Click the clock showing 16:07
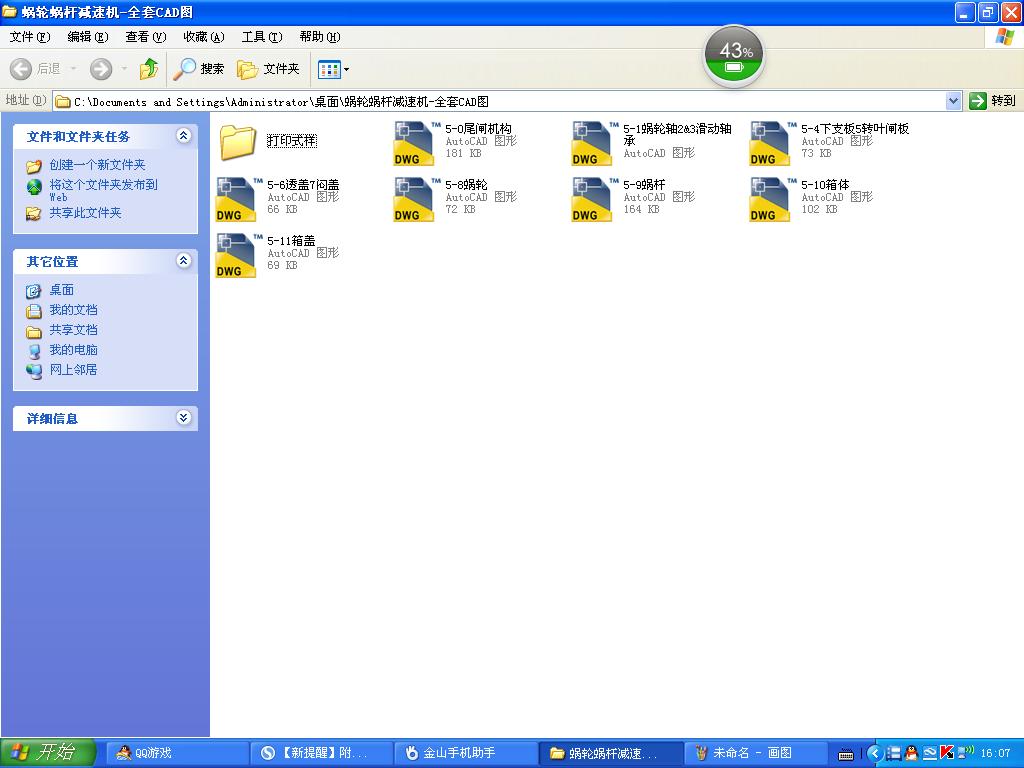 (995, 753)
